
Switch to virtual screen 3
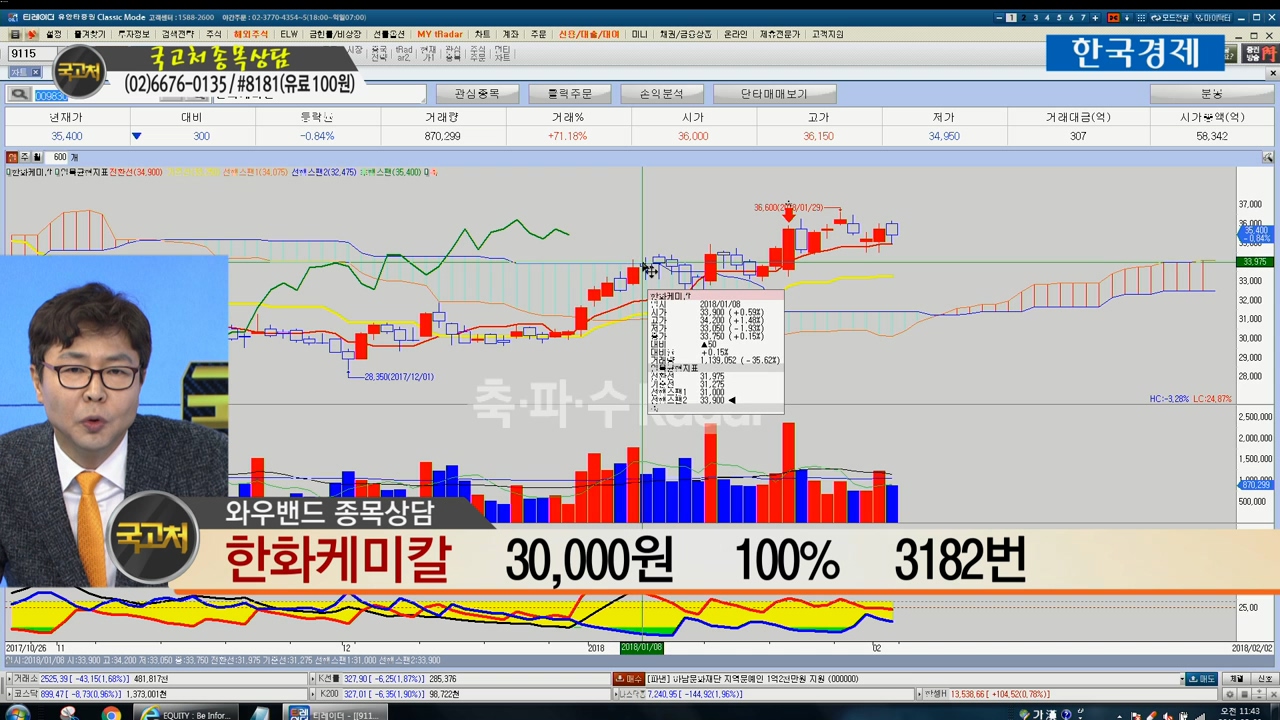click(x=1035, y=18)
